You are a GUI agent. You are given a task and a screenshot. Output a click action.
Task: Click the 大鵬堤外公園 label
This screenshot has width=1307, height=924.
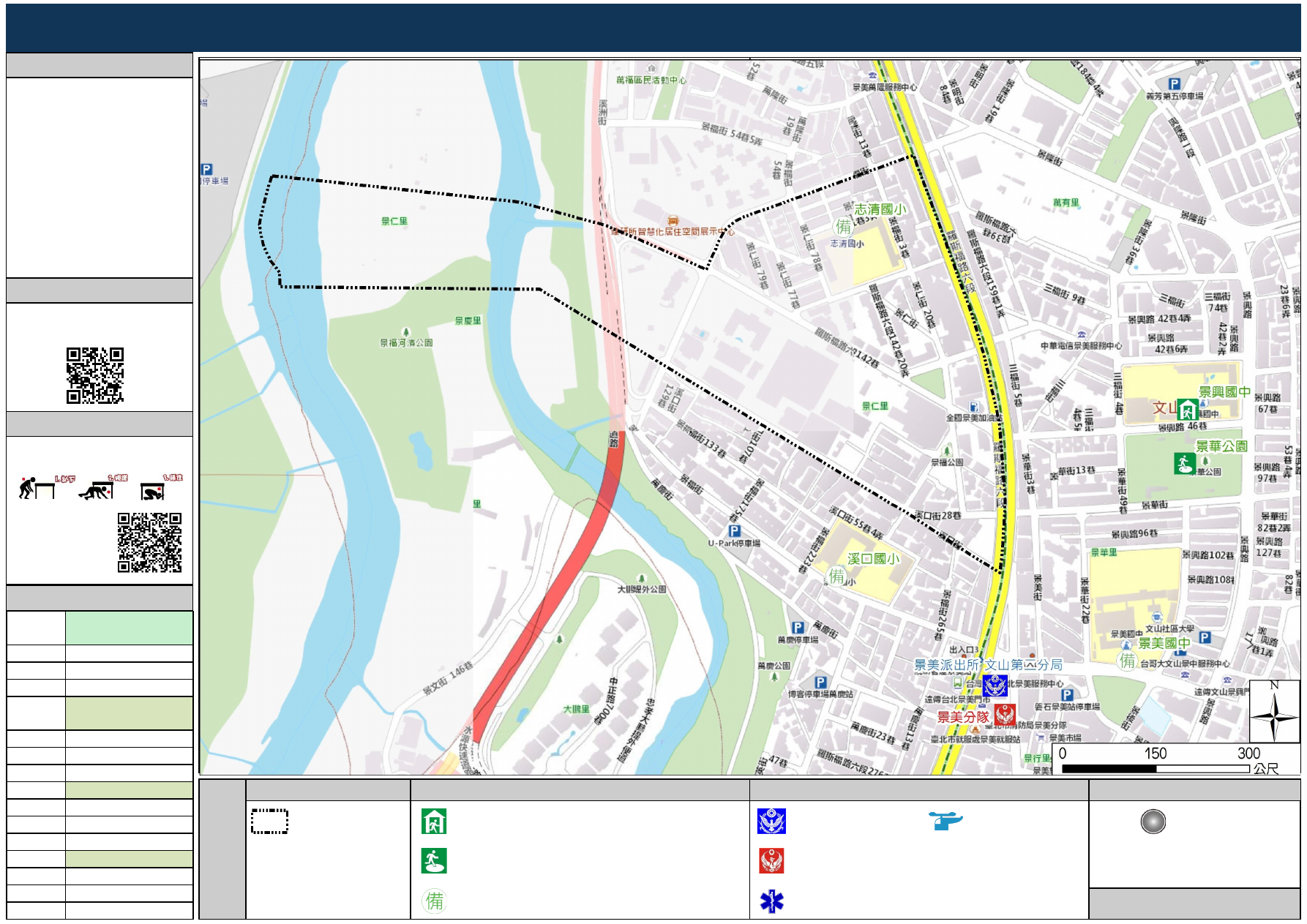(642, 589)
